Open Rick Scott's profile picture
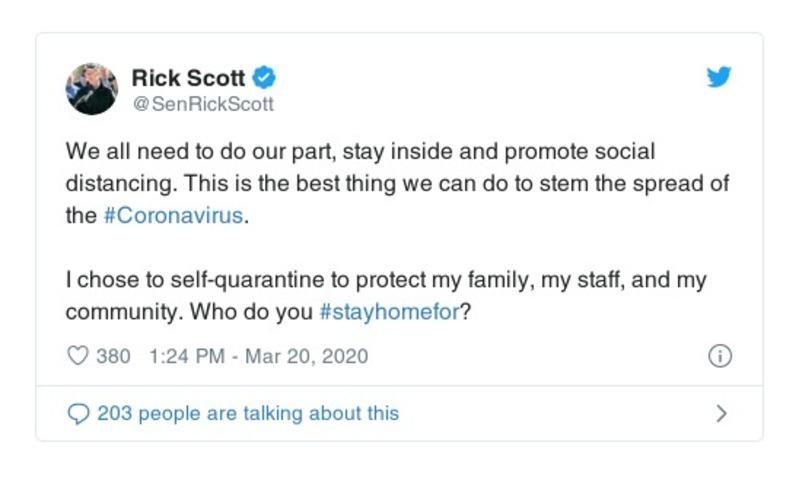Image resolution: width=799 pixels, height=490 pixels. click(x=92, y=88)
